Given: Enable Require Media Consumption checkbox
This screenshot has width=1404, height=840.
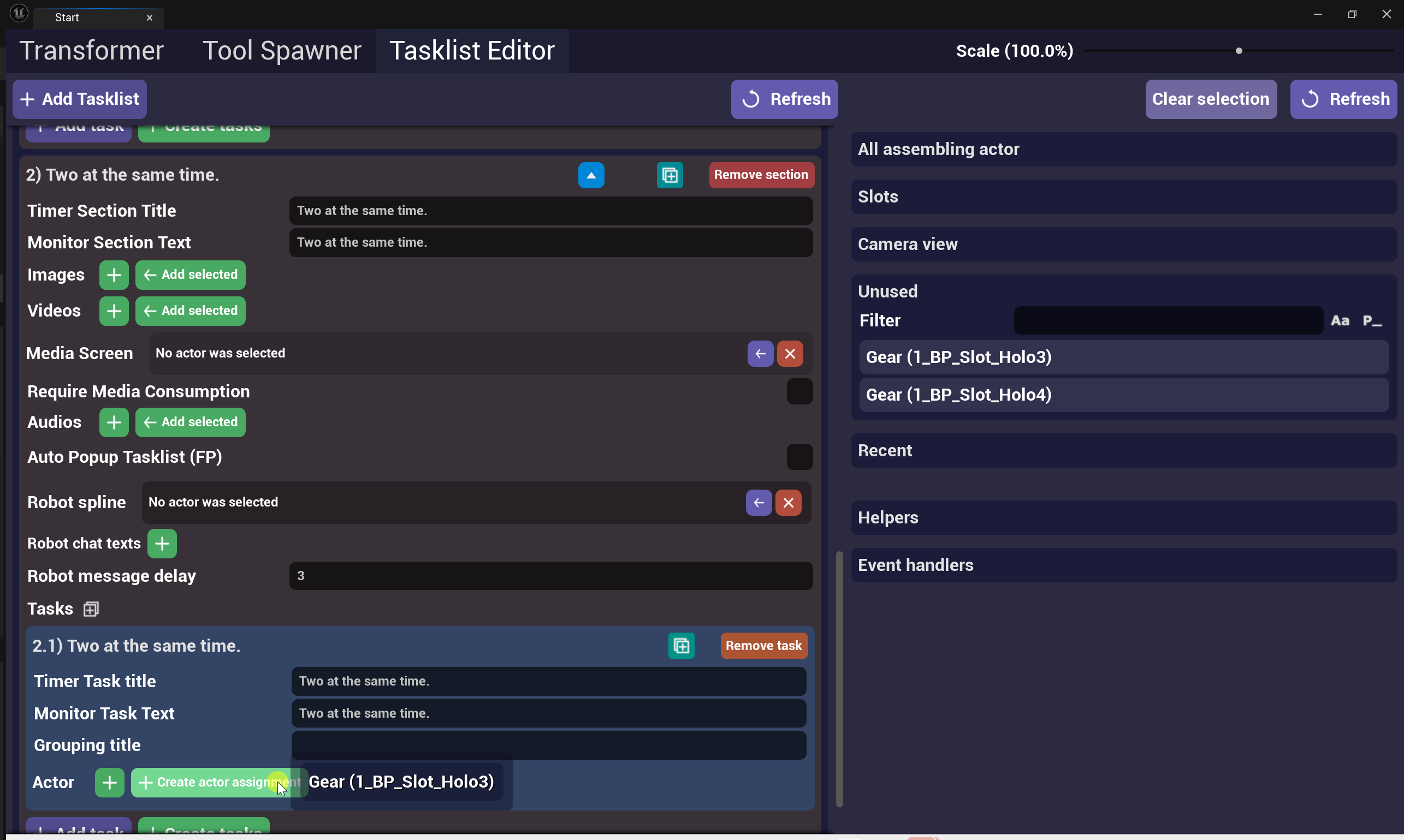Looking at the screenshot, I should [799, 392].
